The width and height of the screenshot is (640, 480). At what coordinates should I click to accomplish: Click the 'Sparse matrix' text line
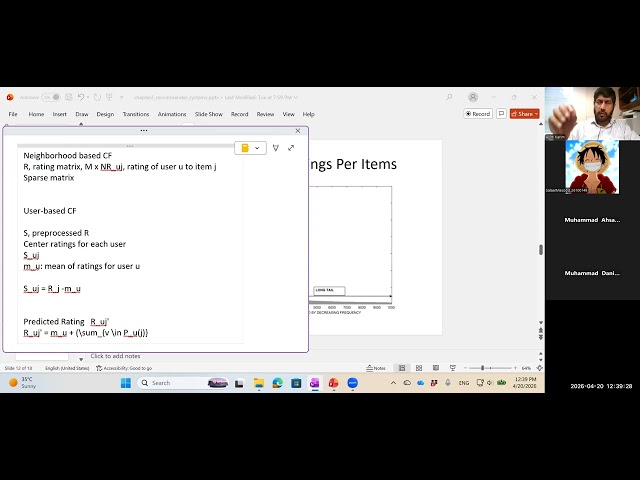[49, 178]
